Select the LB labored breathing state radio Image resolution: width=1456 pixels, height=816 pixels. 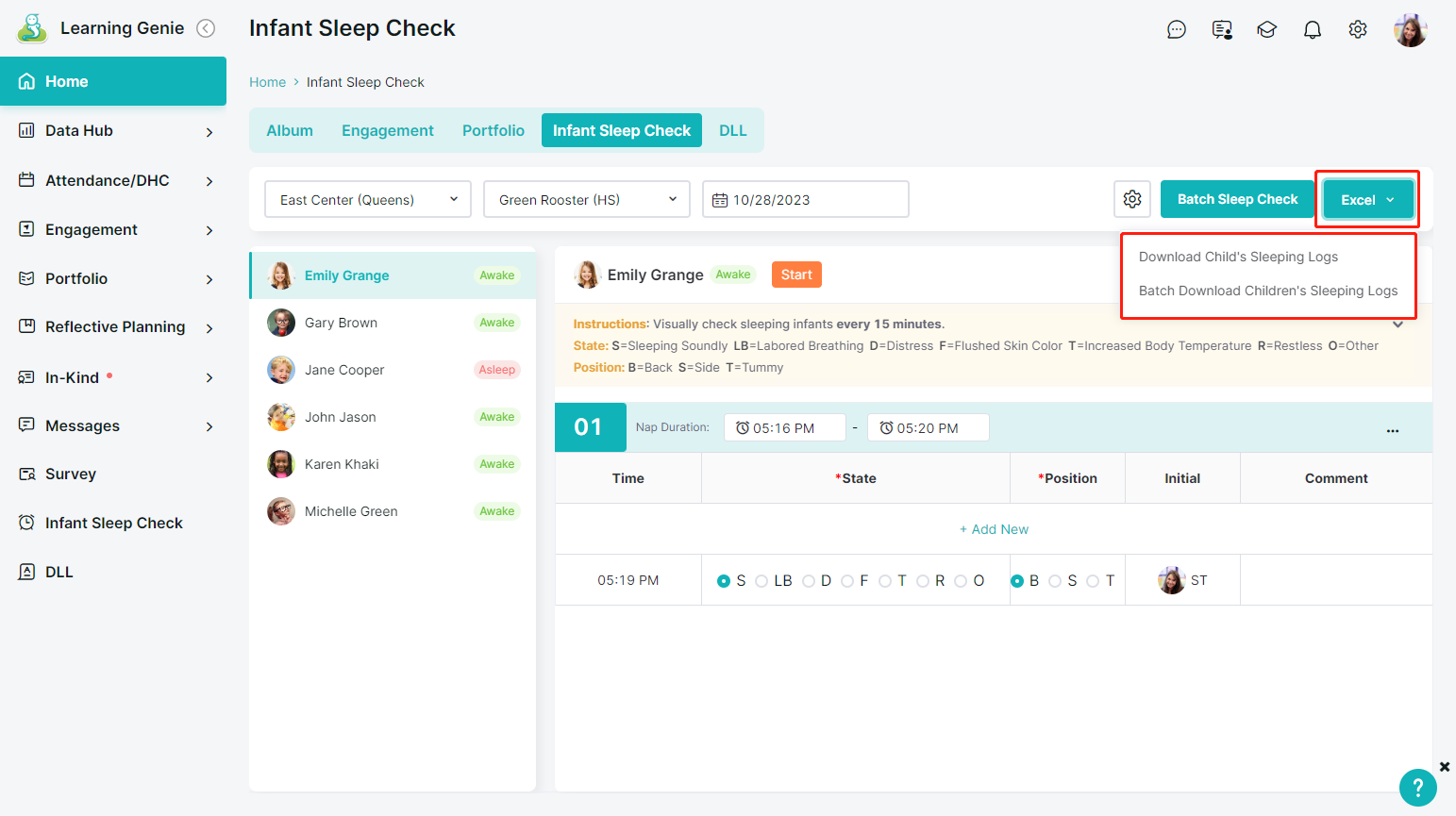[x=761, y=581]
